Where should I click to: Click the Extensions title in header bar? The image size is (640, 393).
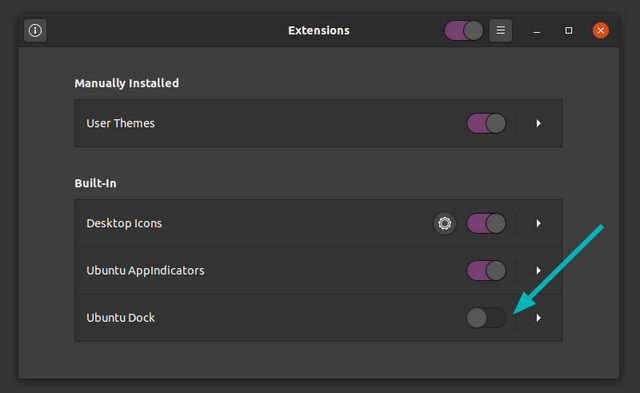[x=319, y=31]
